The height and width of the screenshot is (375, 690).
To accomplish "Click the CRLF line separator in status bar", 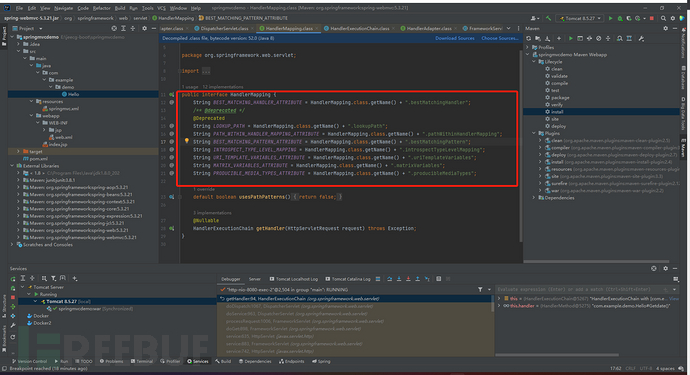I will [630, 368].
